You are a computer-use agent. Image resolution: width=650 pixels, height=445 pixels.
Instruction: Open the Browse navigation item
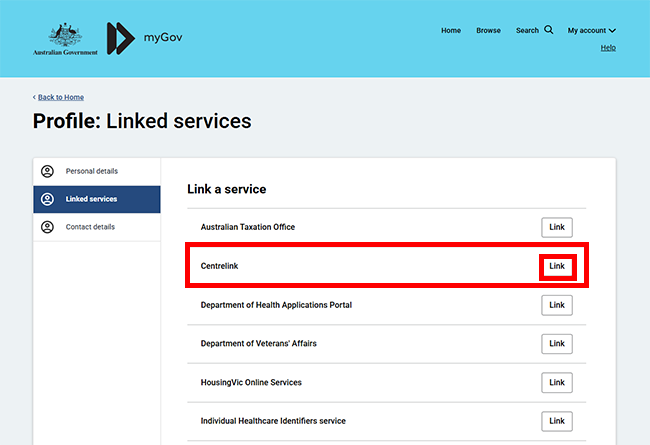click(x=488, y=31)
